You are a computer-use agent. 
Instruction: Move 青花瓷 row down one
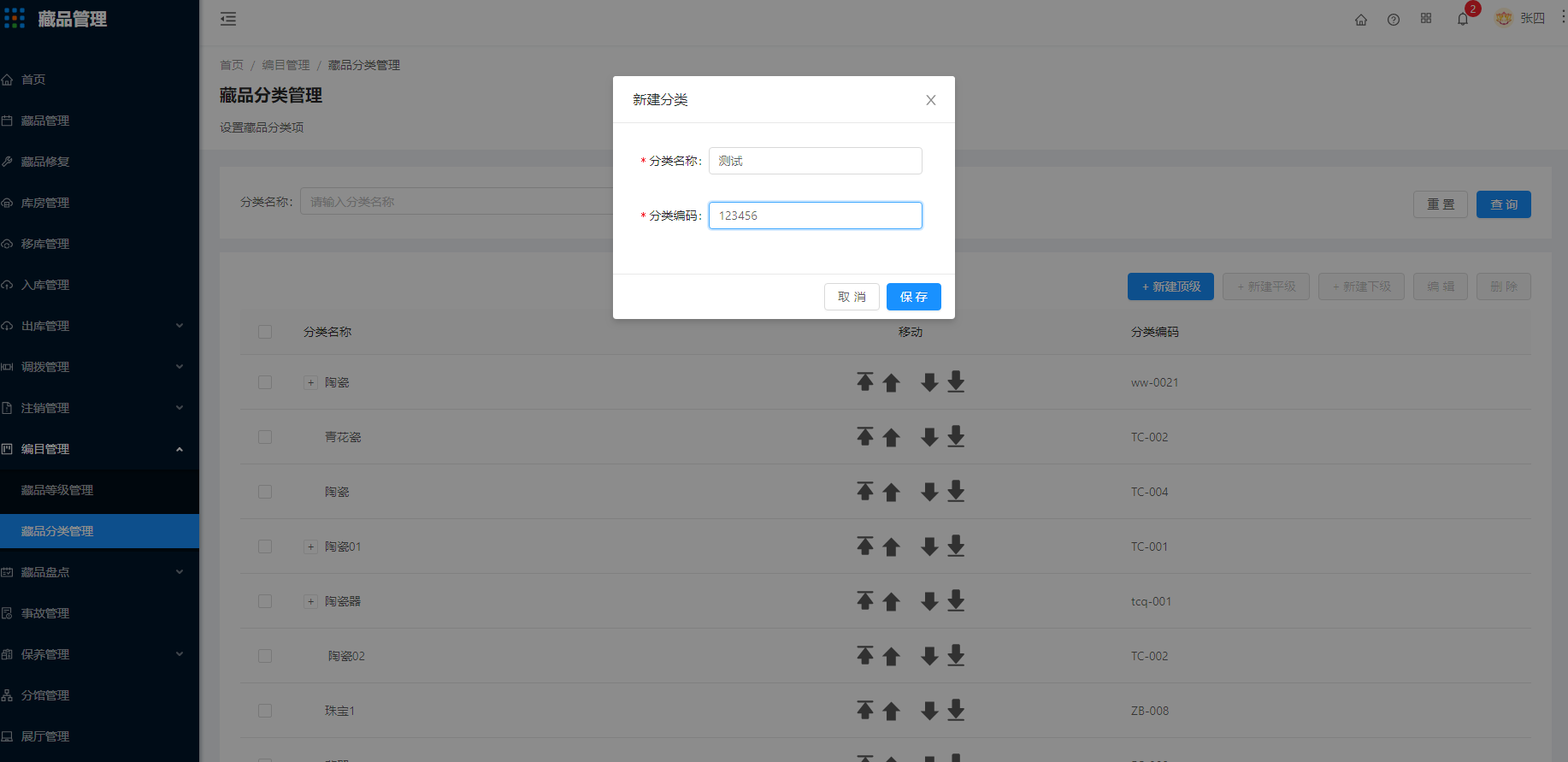tap(929, 437)
